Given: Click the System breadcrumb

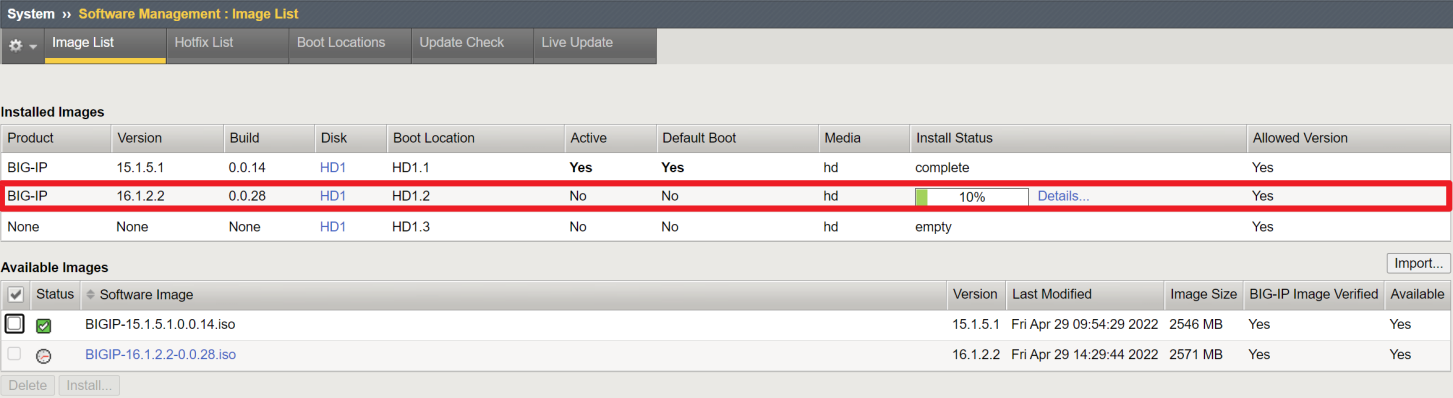Looking at the screenshot, I should pos(31,14).
